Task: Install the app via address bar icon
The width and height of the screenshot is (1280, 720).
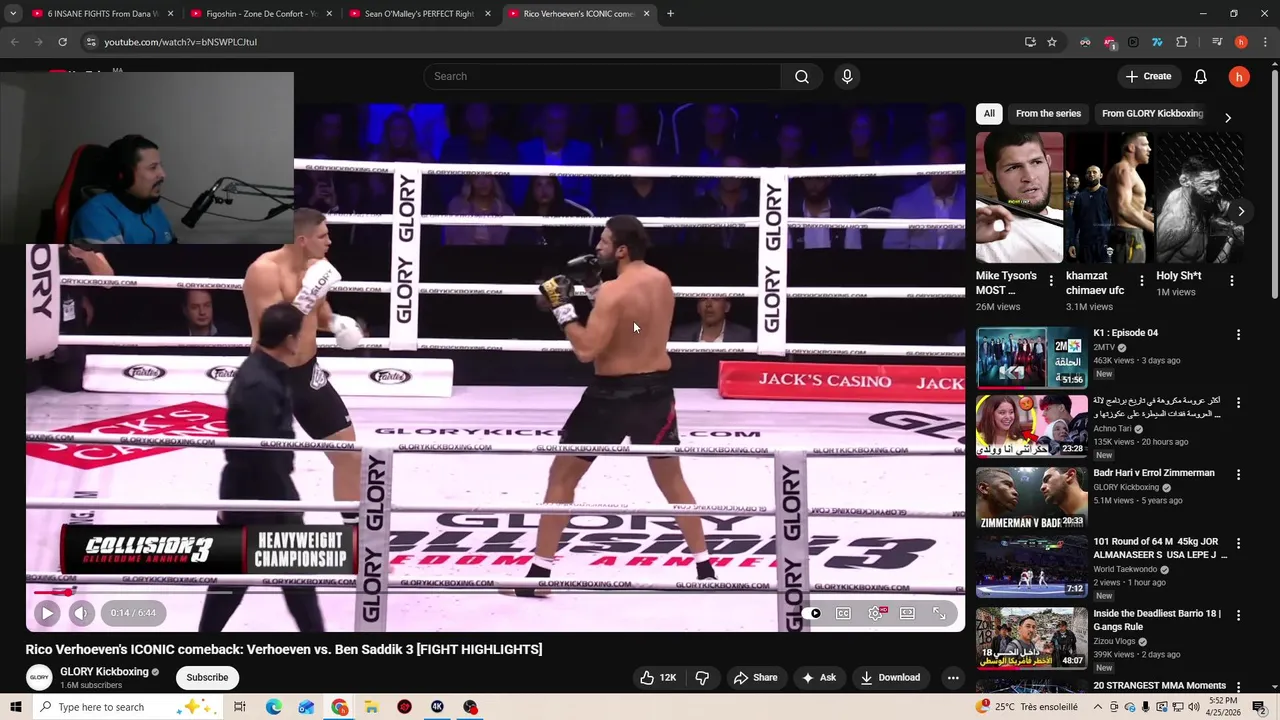Action: (1030, 42)
